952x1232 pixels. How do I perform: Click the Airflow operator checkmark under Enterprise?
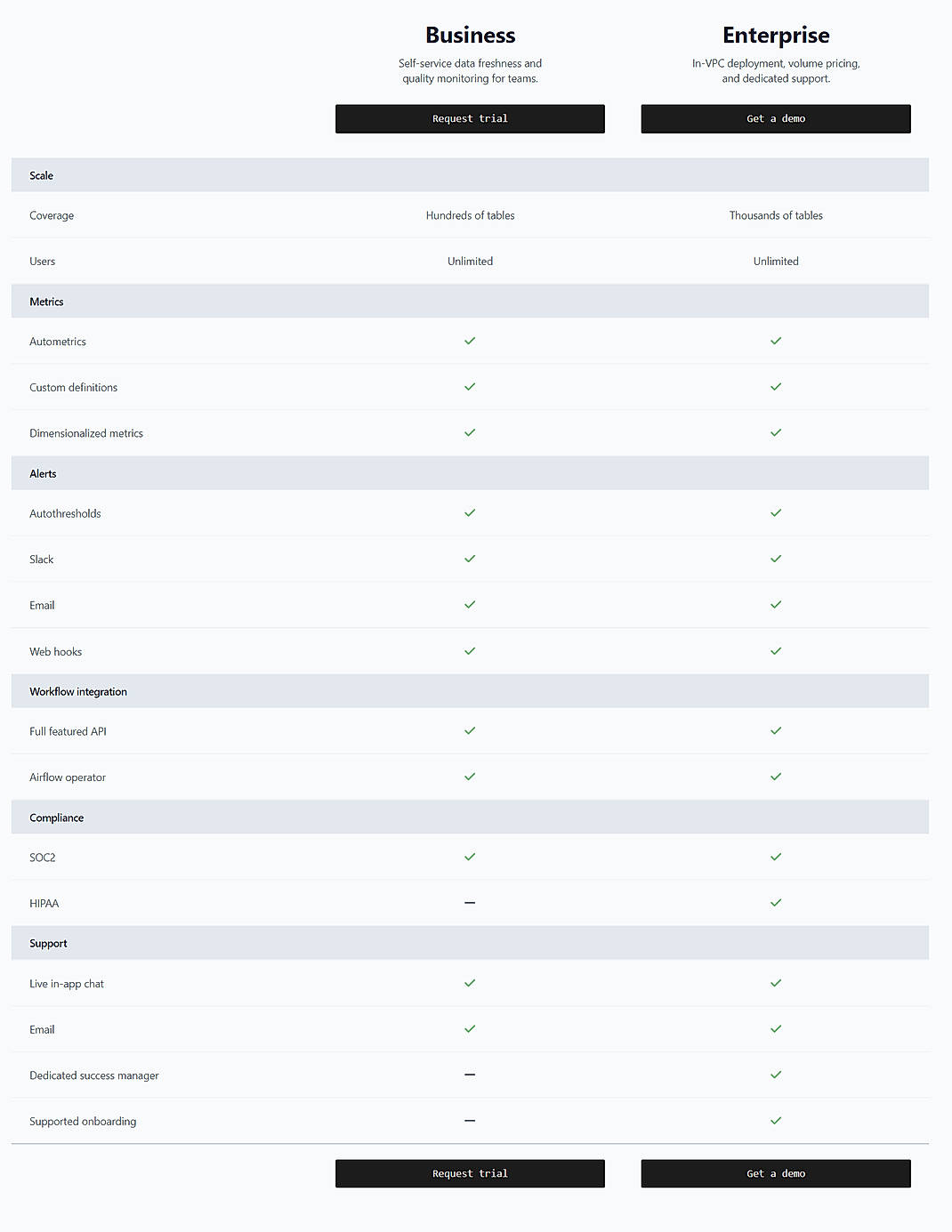tap(775, 776)
